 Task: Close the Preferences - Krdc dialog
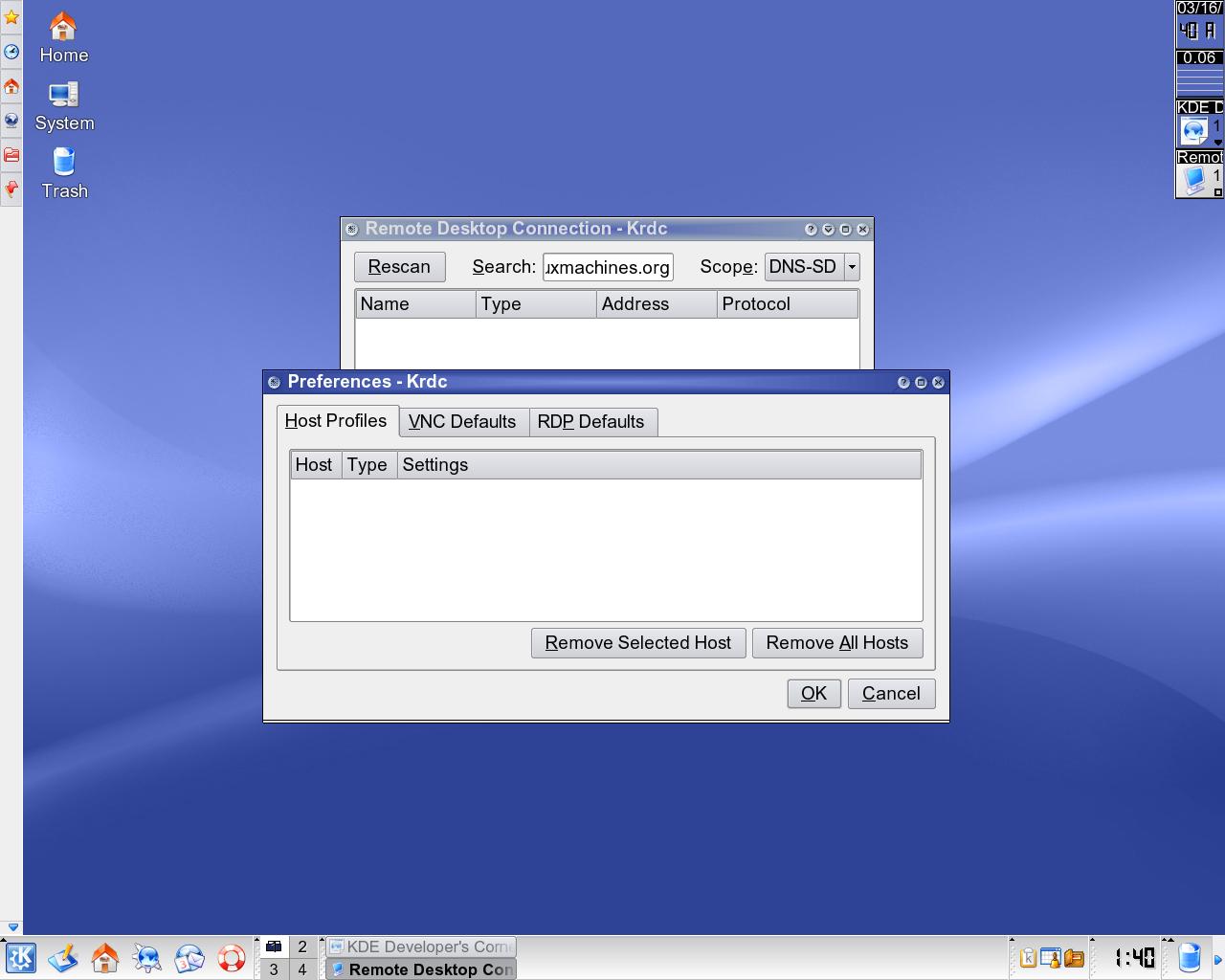tap(938, 383)
